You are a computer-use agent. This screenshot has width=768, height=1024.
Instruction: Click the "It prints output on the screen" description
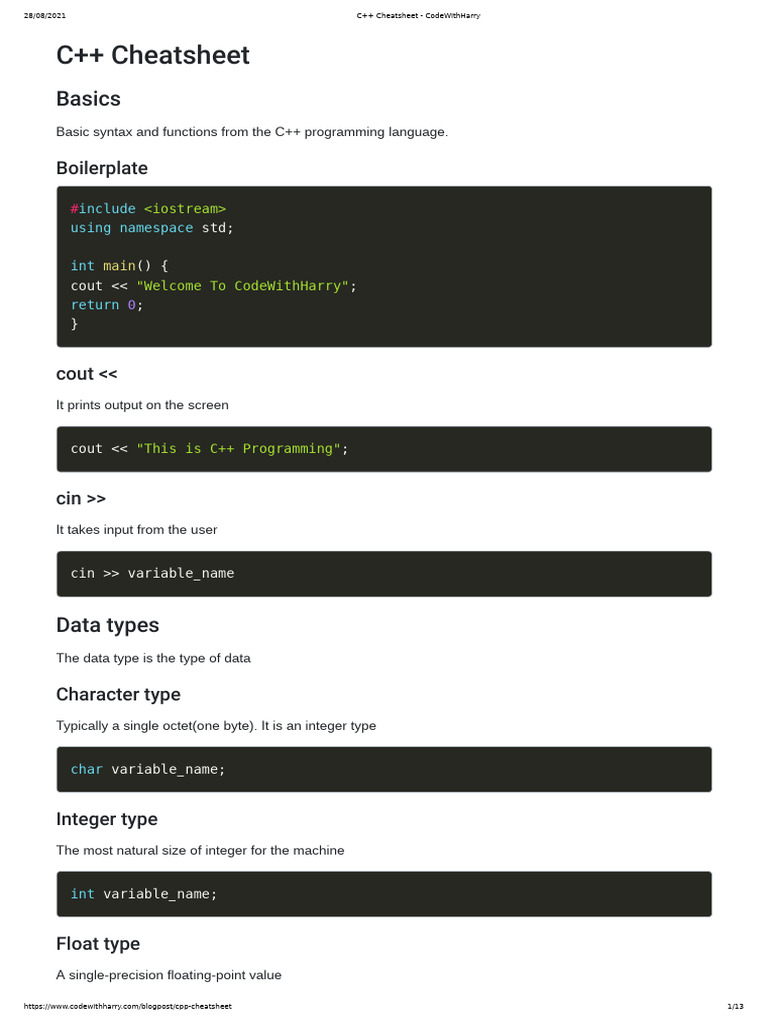(x=142, y=405)
